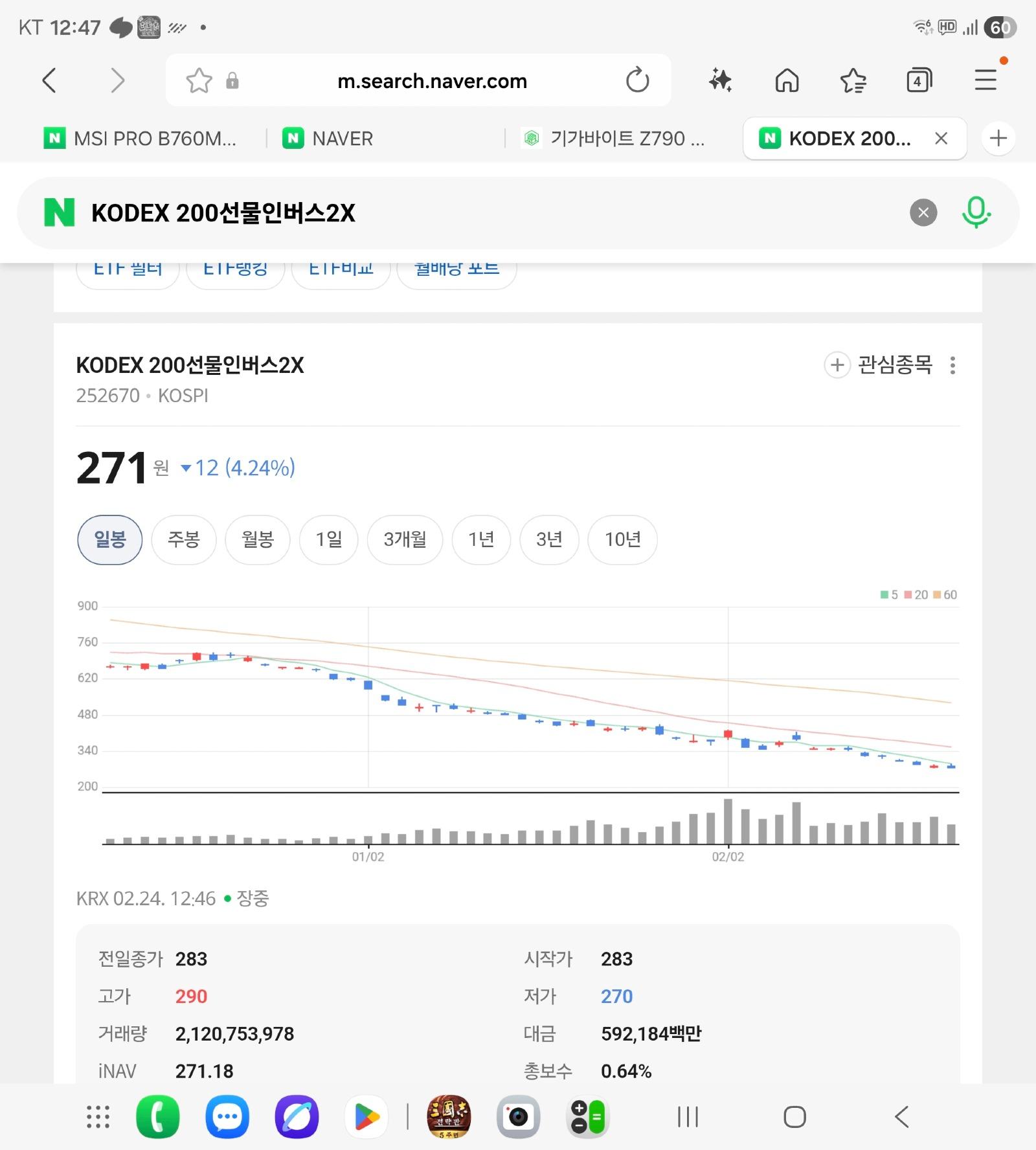
Task: Tap the padlock site security icon
Action: pos(232,81)
